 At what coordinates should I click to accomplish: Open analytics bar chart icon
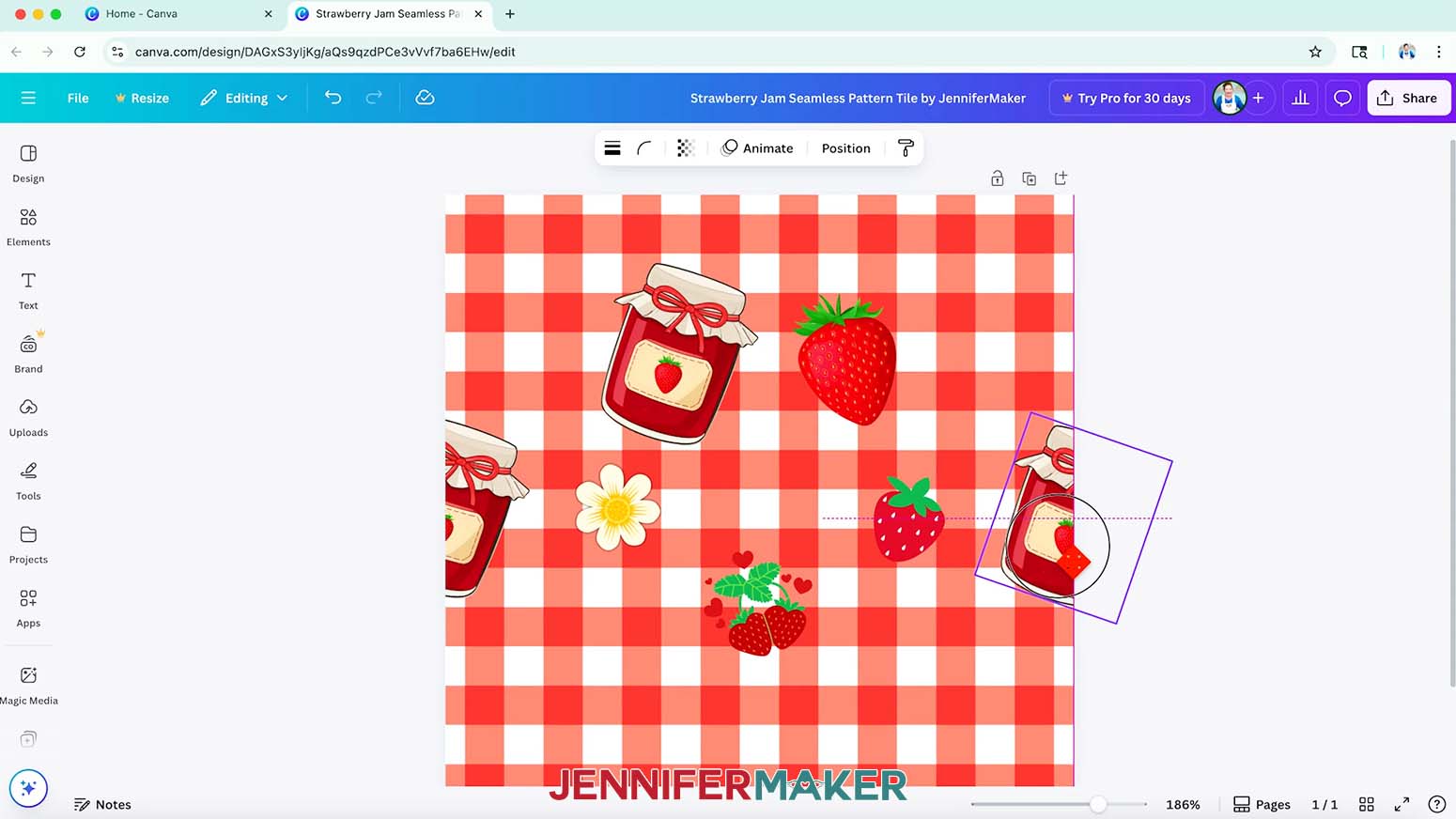click(1300, 98)
